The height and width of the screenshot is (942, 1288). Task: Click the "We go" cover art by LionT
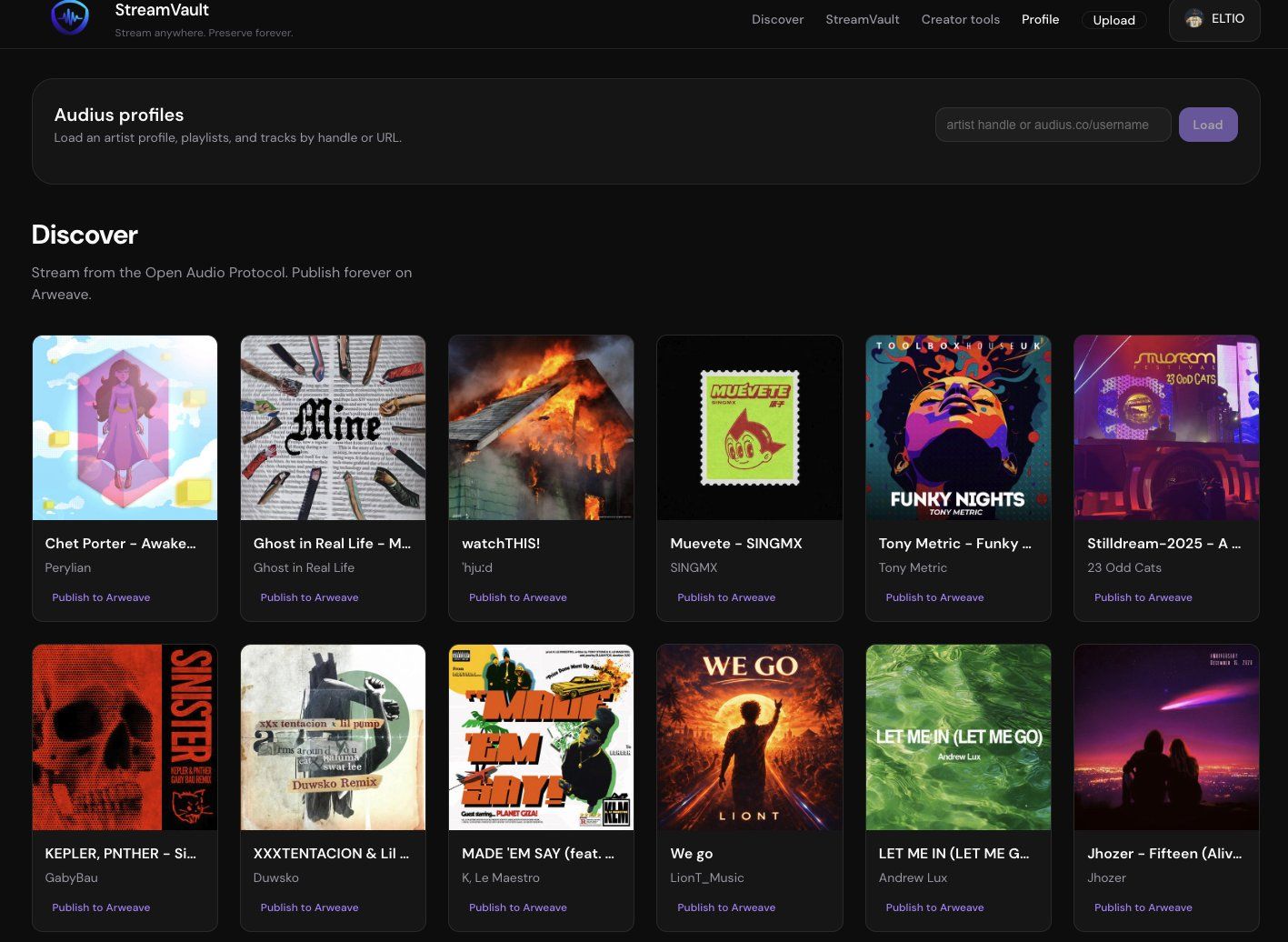(x=750, y=737)
